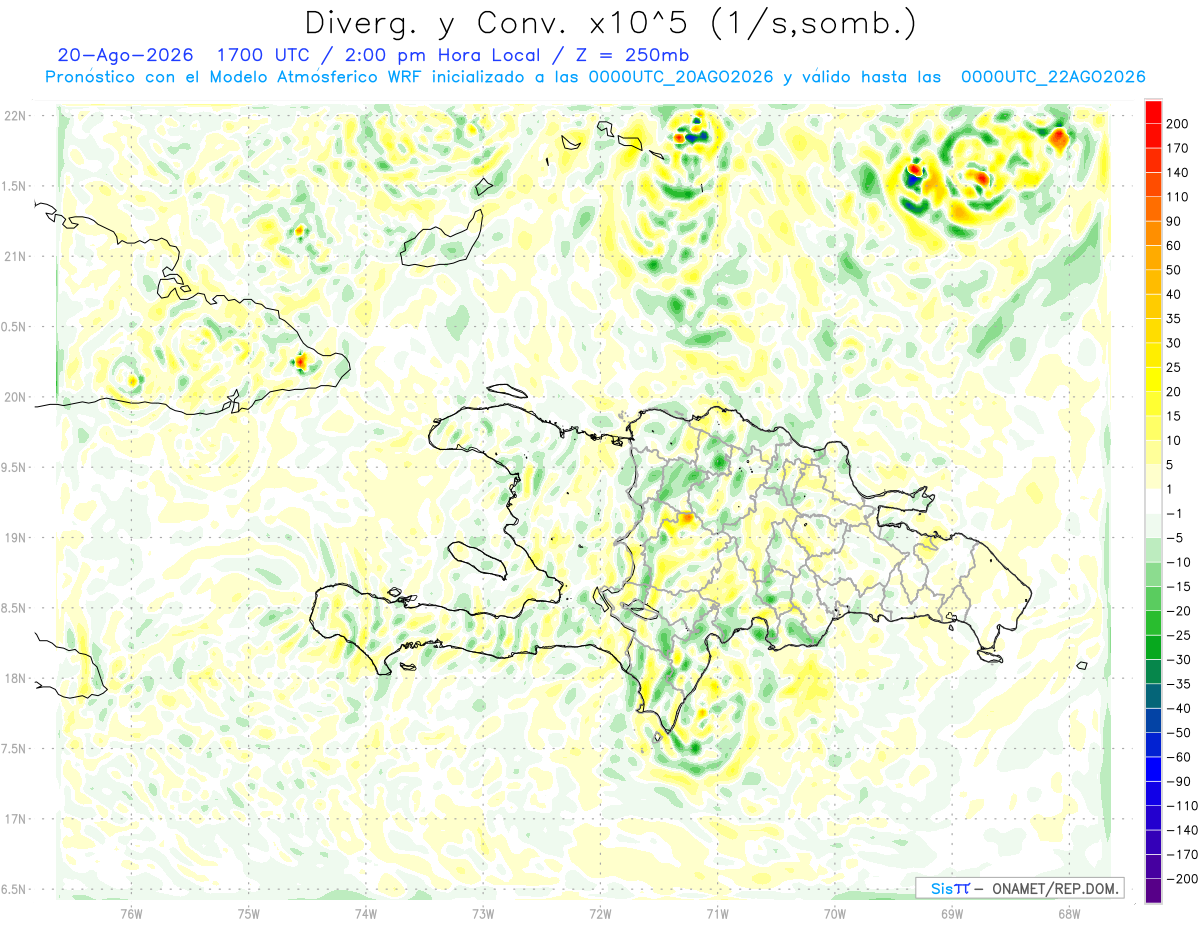Image resolution: width=1200 pixels, height=927 pixels.
Task: Click the '74W' longitude label
Action: click(366, 914)
